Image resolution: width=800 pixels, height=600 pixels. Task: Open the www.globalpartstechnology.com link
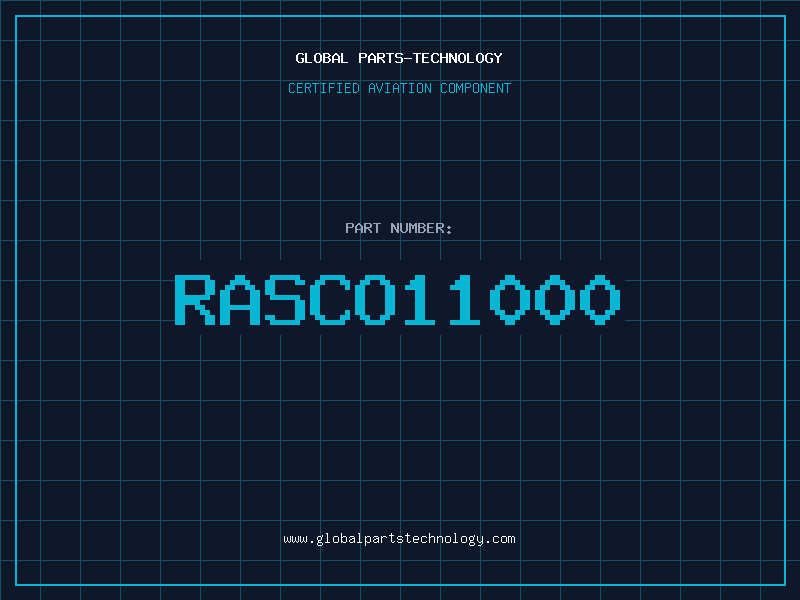tap(399, 539)
